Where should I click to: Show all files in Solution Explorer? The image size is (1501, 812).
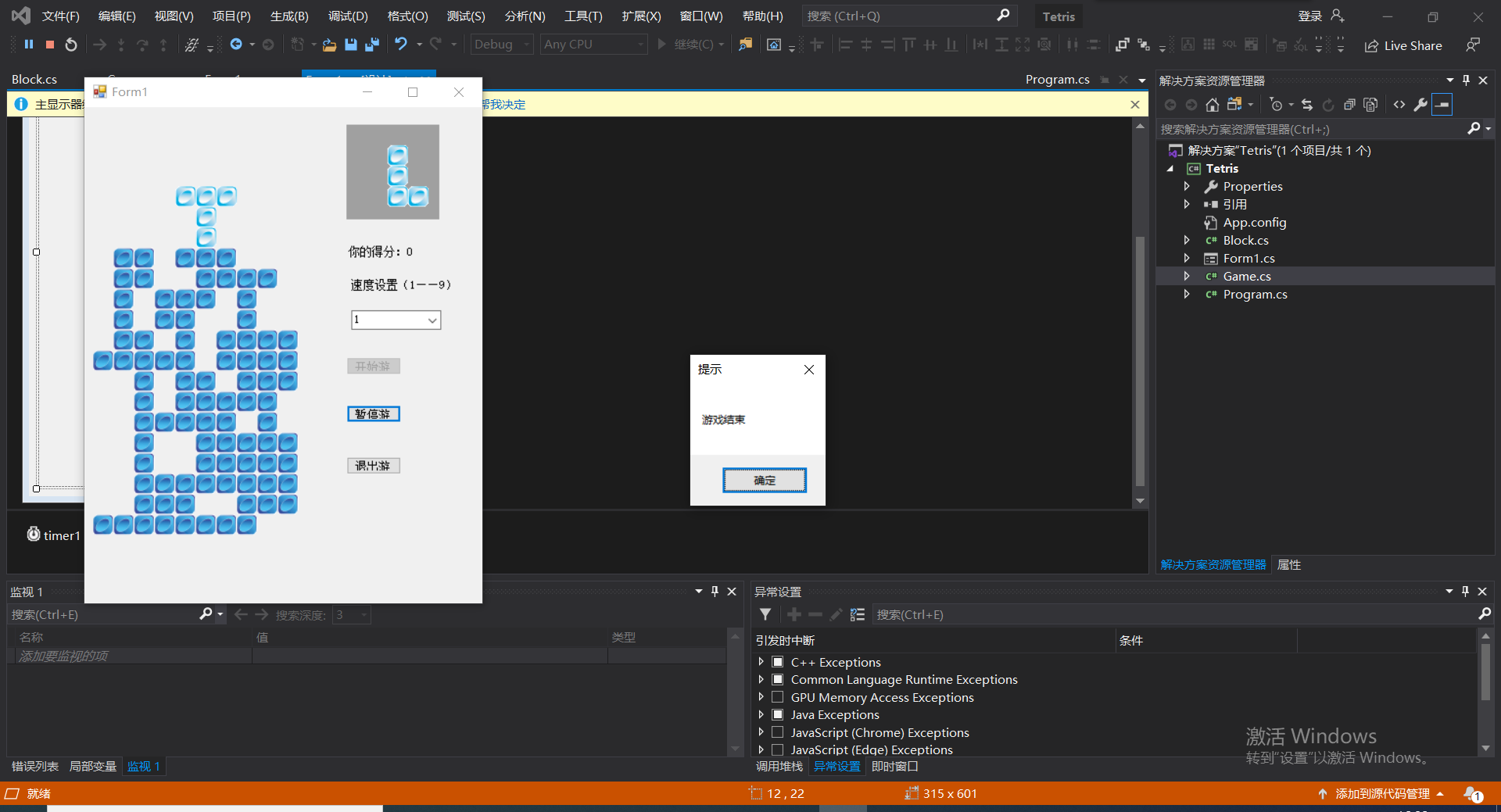(1370, 105)
